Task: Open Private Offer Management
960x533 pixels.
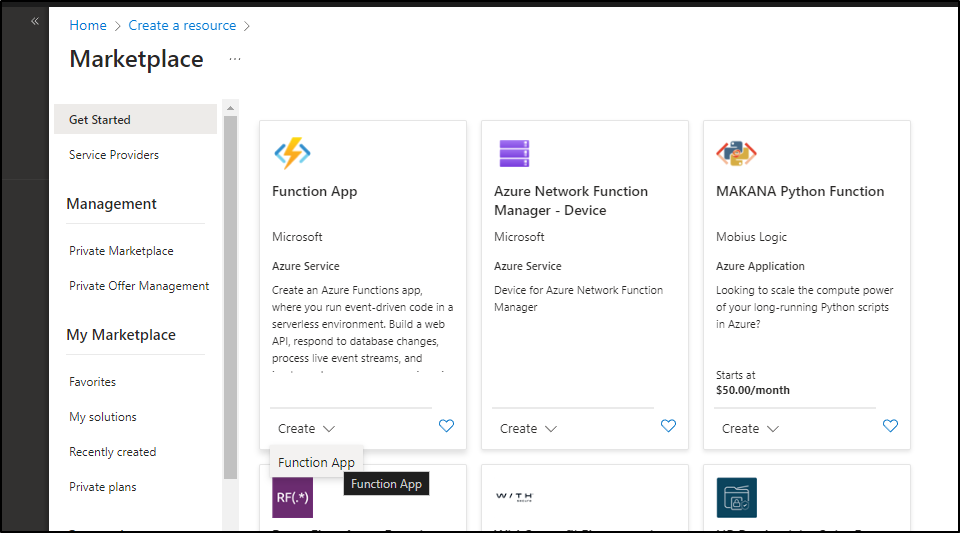Action: 139,286
